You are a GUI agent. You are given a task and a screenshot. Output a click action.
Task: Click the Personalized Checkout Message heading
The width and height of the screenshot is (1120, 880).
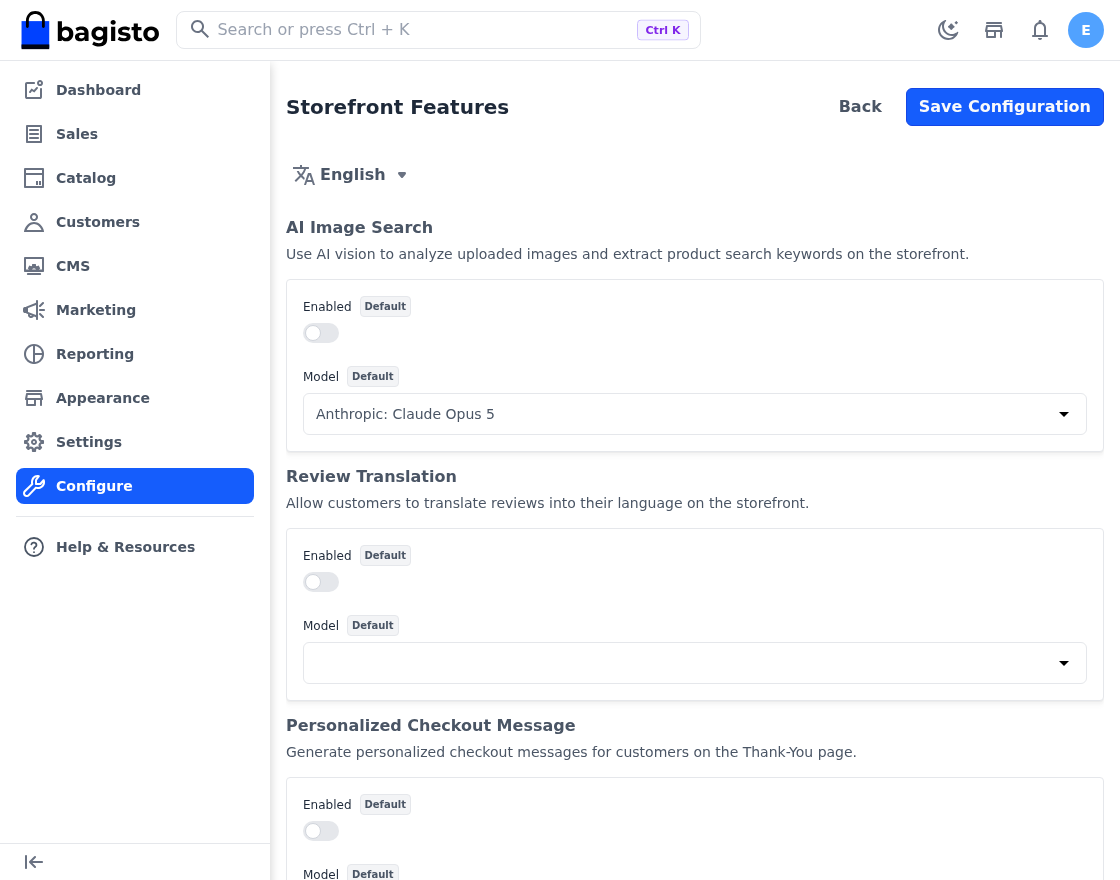[x=431, y=726]
